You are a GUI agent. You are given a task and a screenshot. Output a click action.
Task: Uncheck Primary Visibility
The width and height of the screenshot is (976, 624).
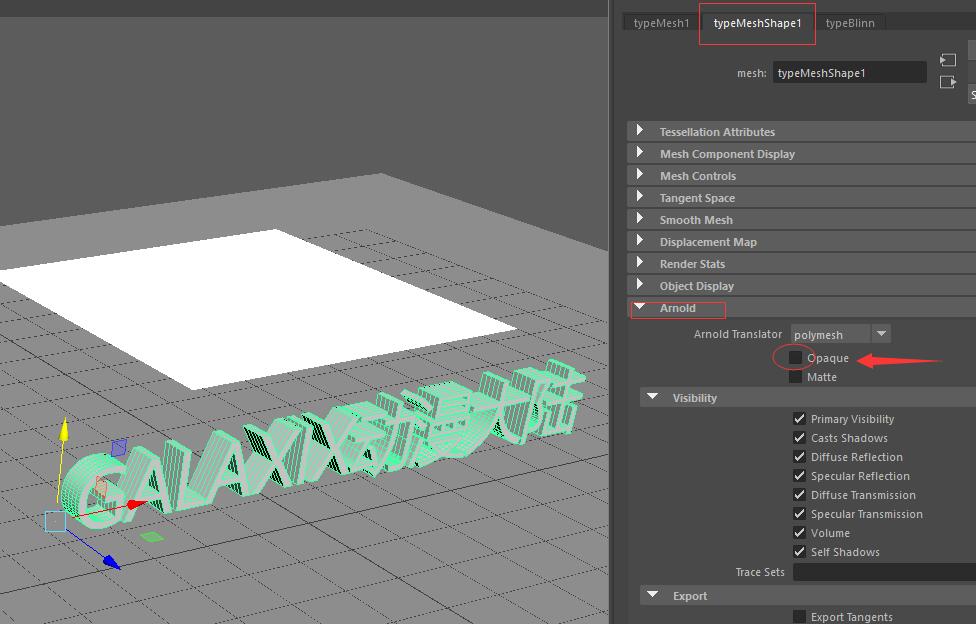pos(800,418)
